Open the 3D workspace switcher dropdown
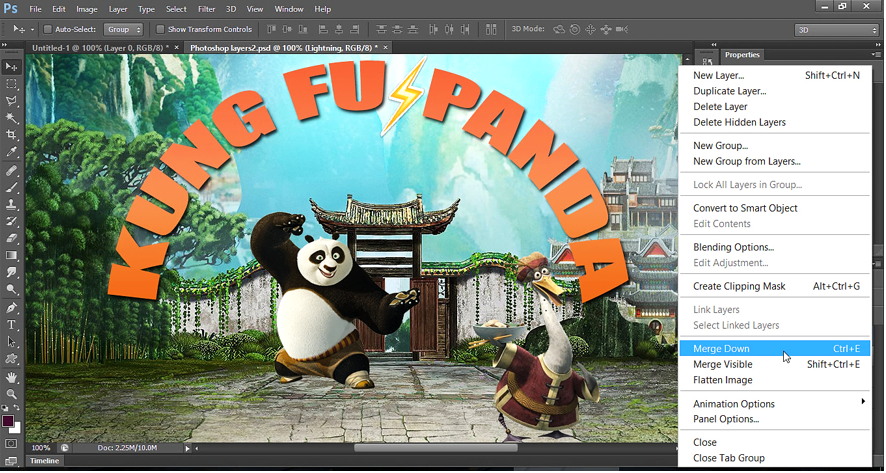Viewport: 886px width, 473px height. coord(837,30)
